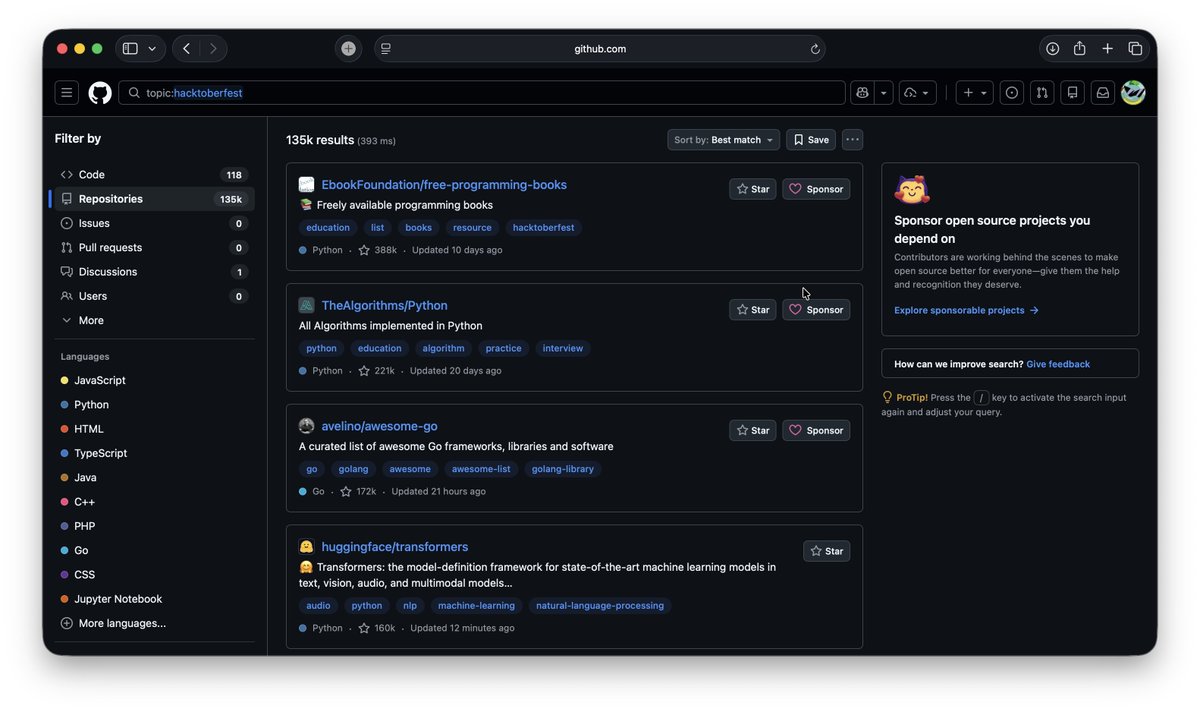Image resolution: width=1200 pixels, height=712 pixels.
Task: Click the Give feedback link
Action: pos(1058,364)
